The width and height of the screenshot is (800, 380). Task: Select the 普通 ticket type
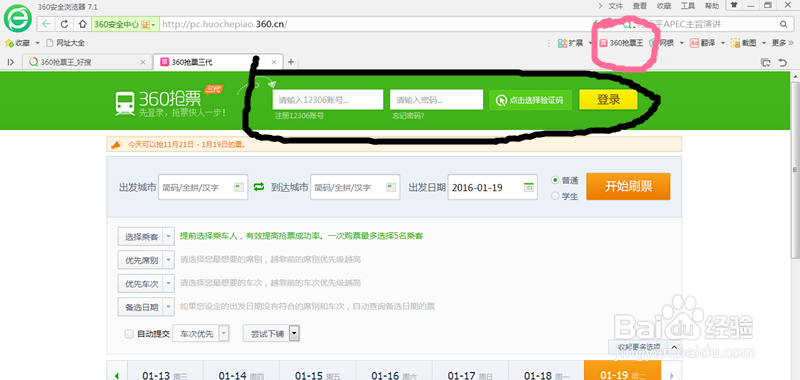click(555, 181)
